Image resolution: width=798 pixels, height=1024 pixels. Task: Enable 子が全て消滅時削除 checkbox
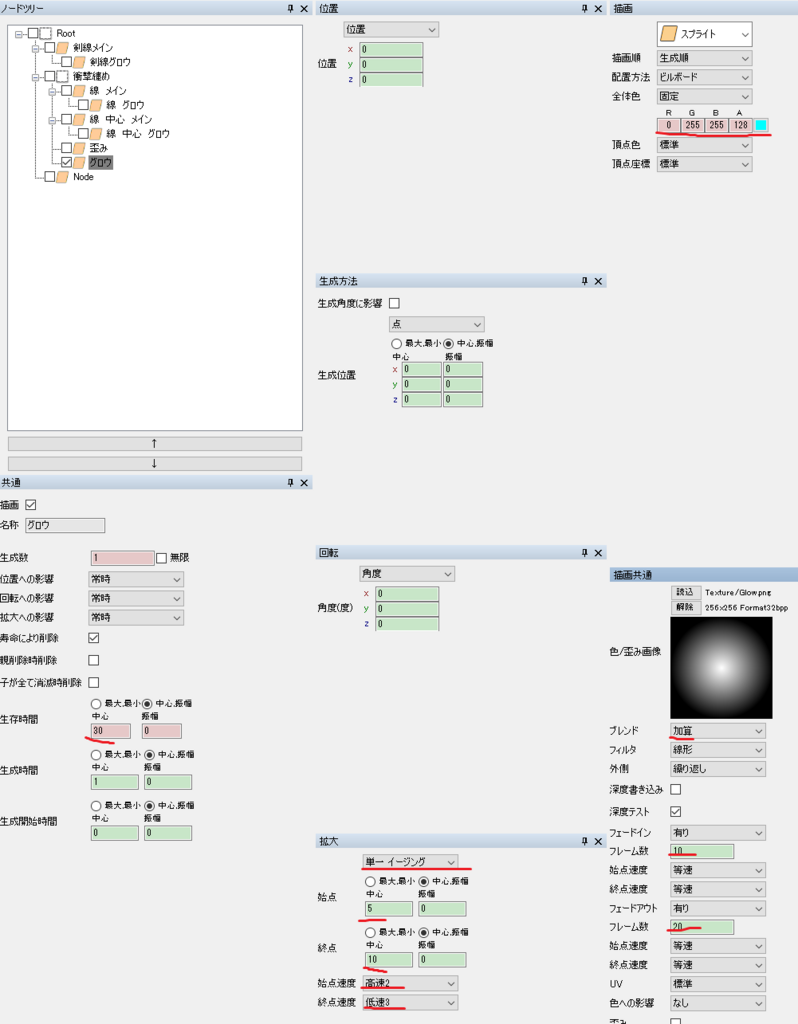(x=93, y=682)
